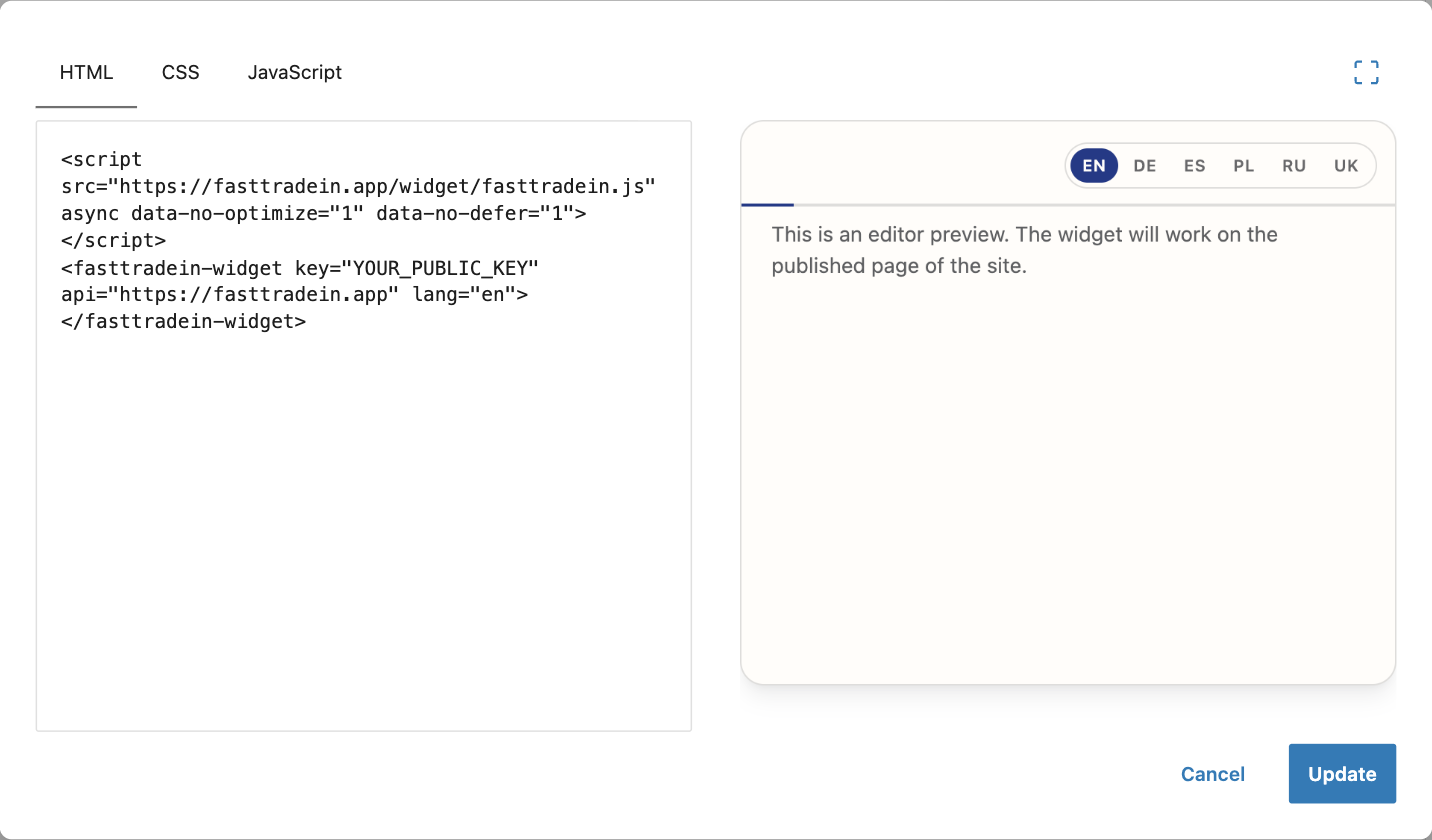The width and height of the screenshot is (1432, 840).
Task: Click the Update button
Action: (1342, 774)
